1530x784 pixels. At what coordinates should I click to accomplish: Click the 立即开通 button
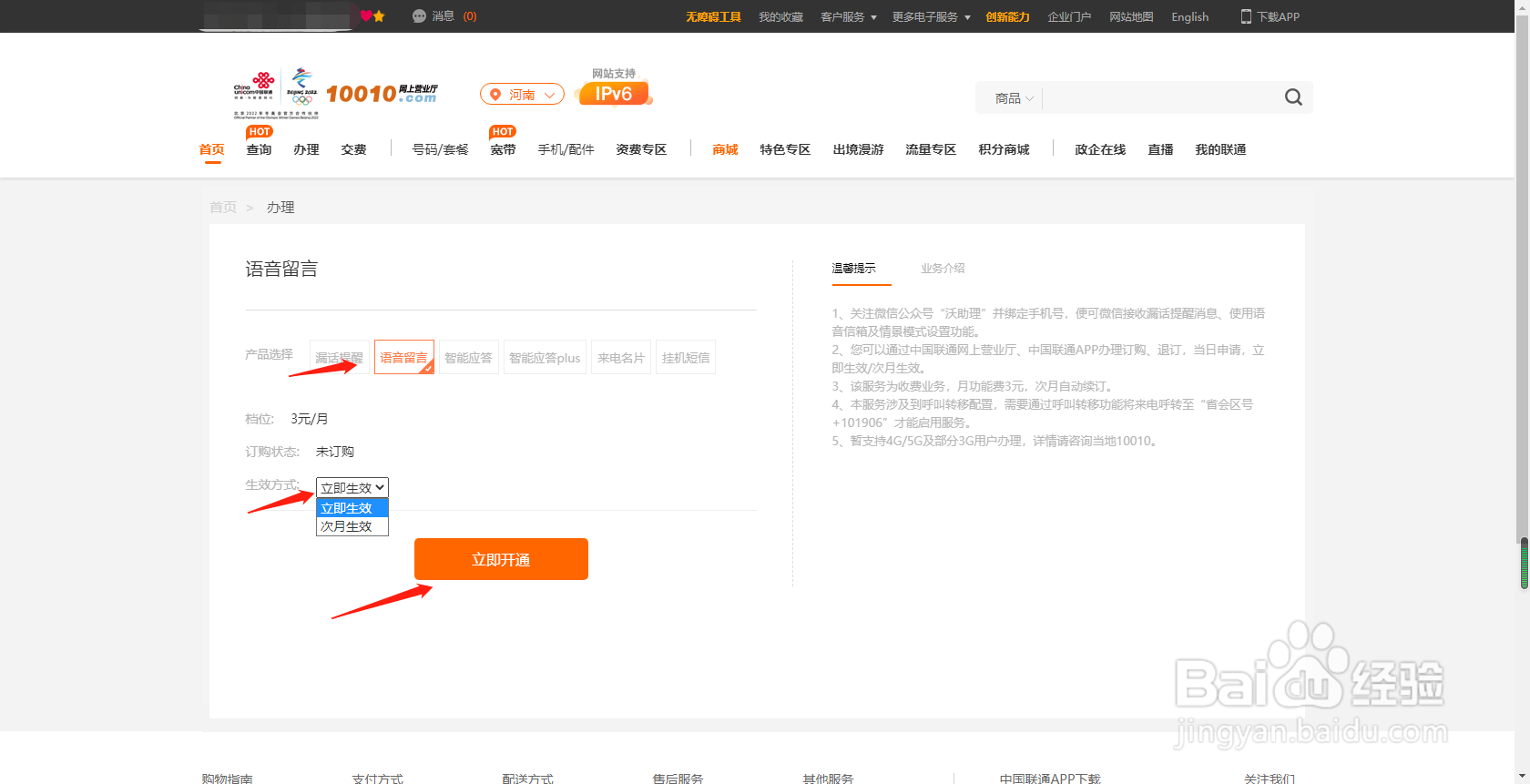(x=501, y=559)
